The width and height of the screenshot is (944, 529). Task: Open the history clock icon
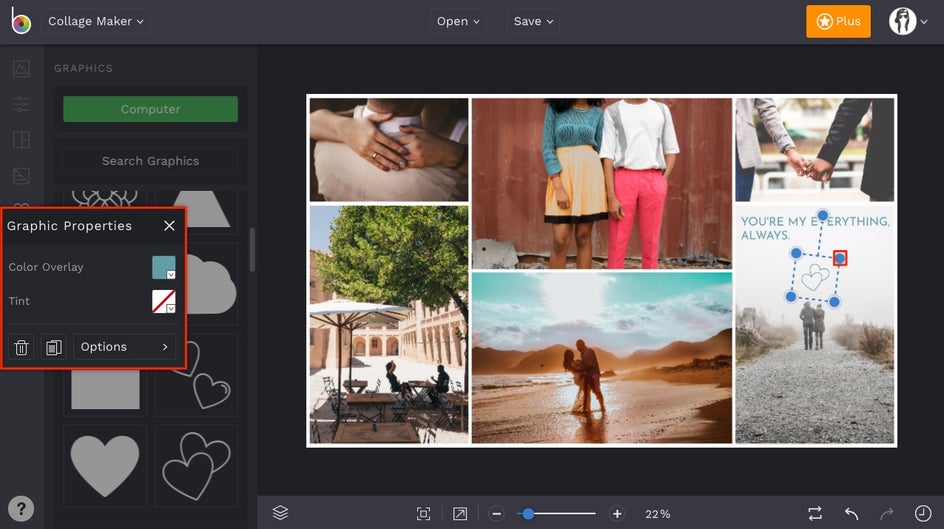click(923, 513)
